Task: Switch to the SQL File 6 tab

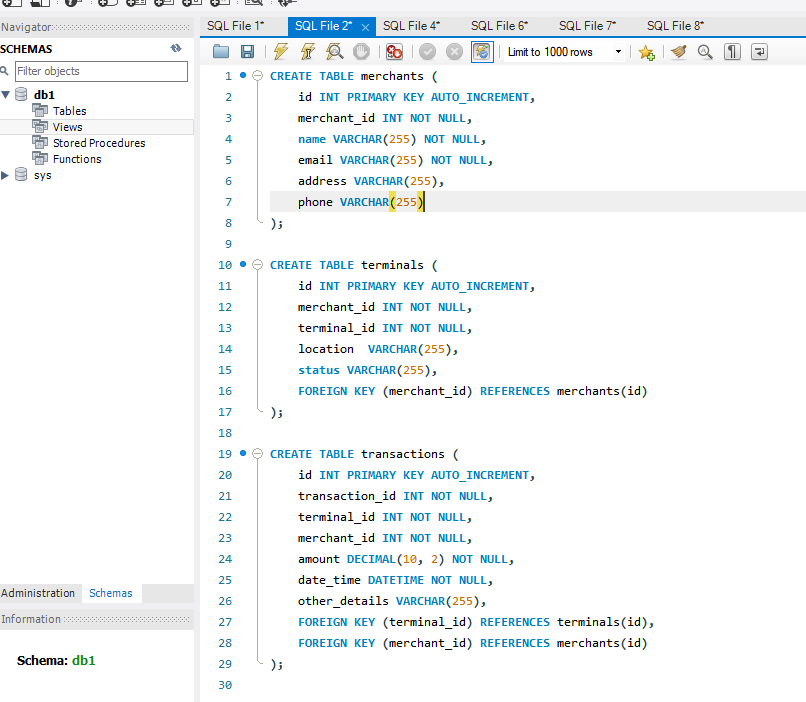Action: 498,25
